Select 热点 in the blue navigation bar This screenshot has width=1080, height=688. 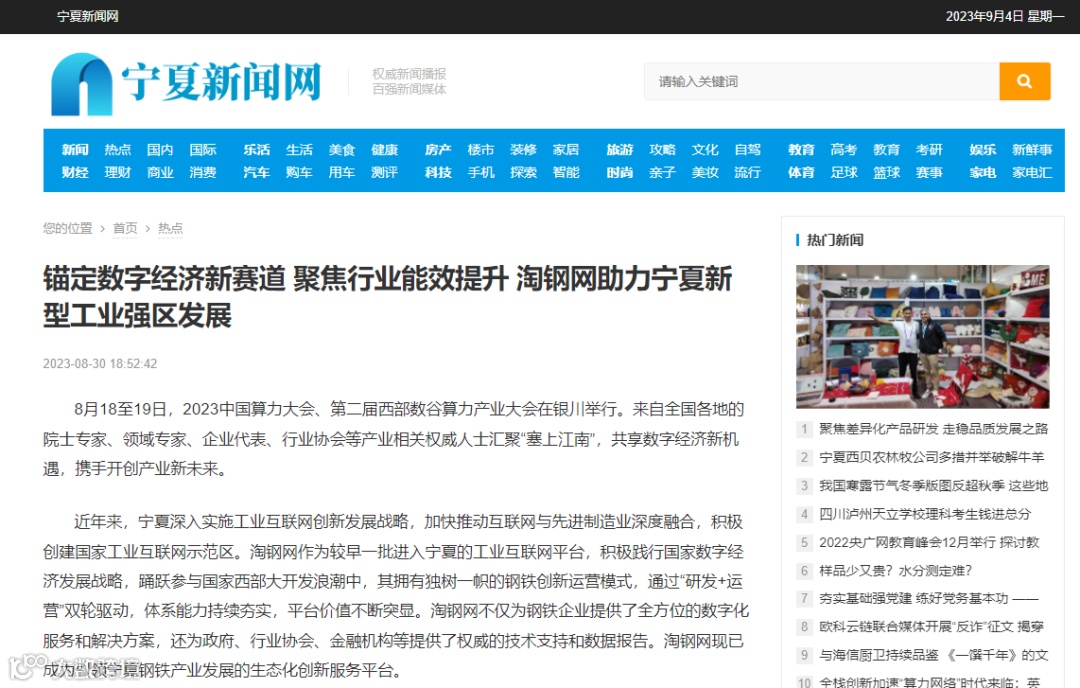coord(118,149)
